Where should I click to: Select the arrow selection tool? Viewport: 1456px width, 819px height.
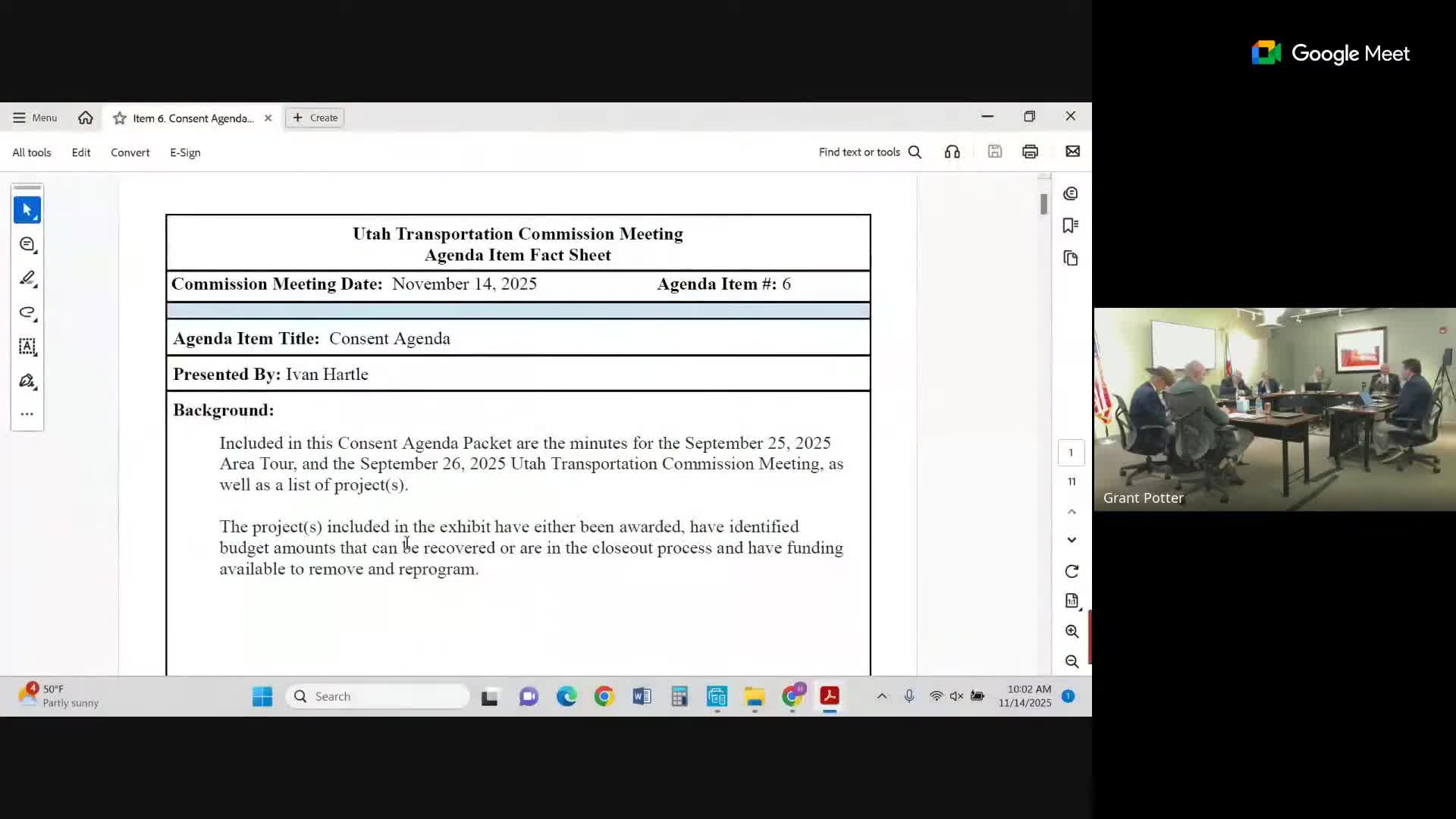click(x=27, y=210)
